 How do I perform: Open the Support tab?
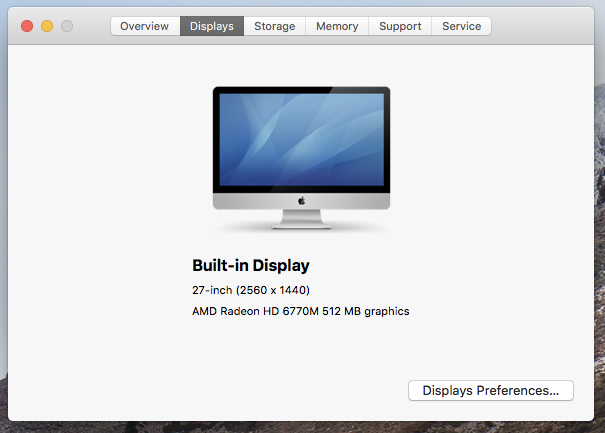click(x=400, y=26)
